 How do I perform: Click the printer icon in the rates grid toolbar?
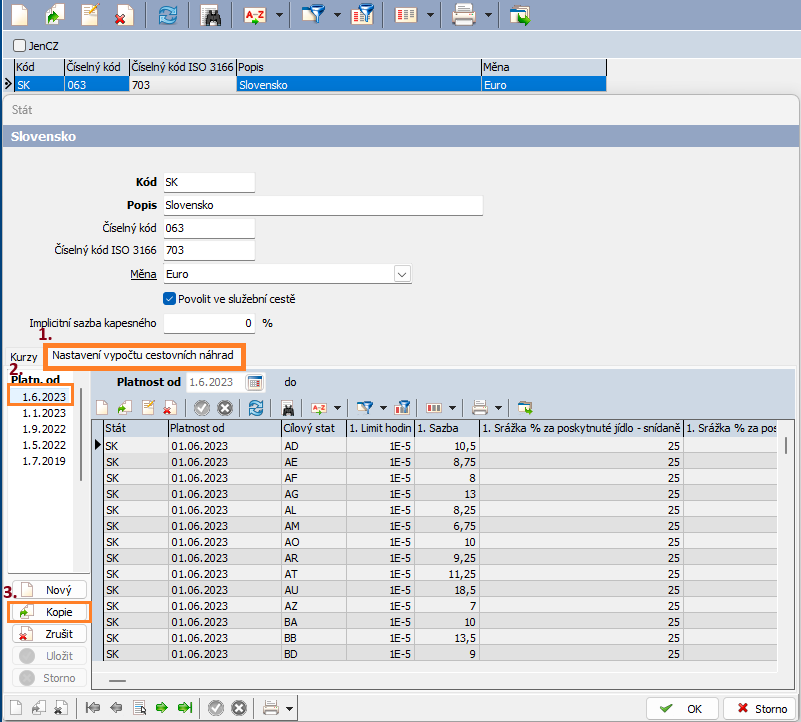click(x=480, y=407)
